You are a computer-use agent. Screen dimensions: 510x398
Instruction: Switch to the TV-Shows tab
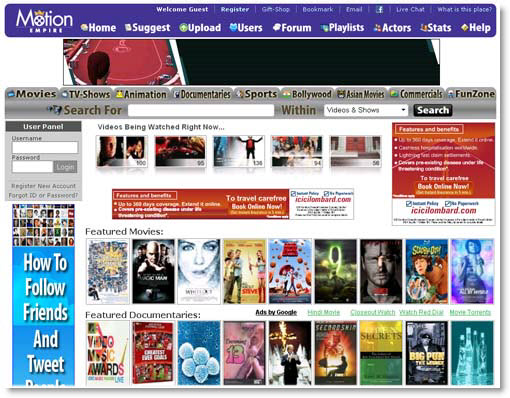coord(86,94)
